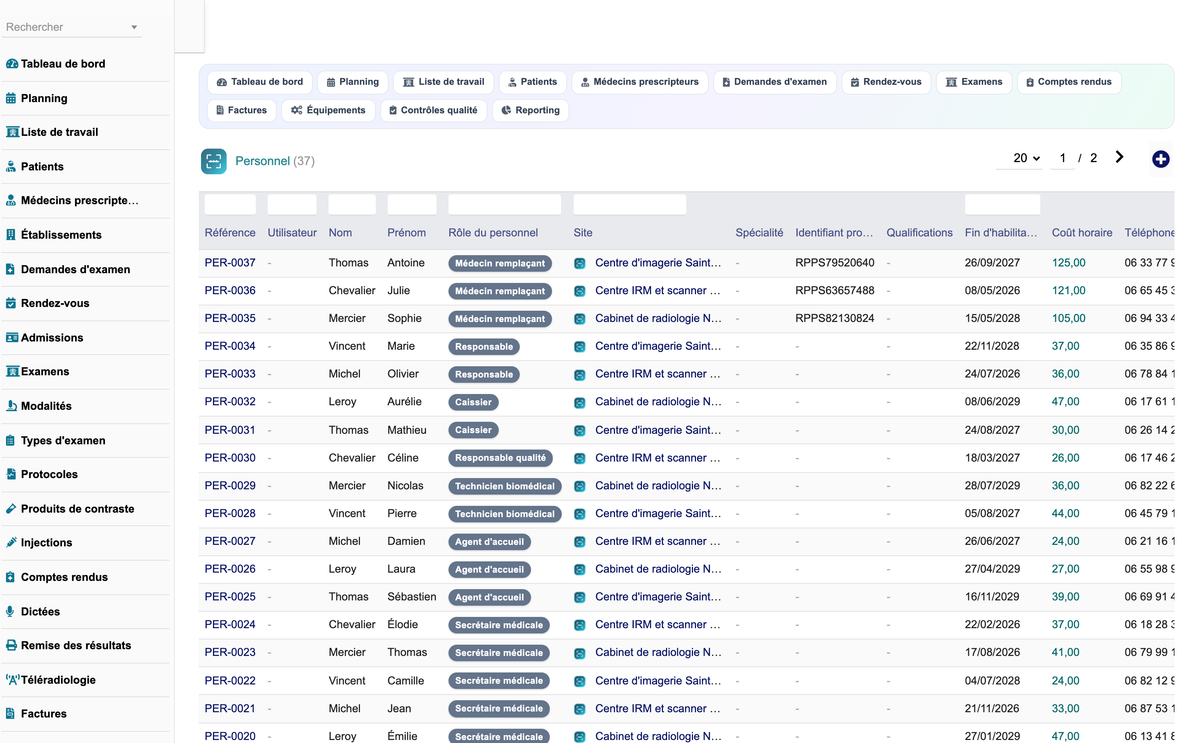Screen dimensions: 1200x743
Task: Click Types d'examen sidebar icon
Action: 11,440
